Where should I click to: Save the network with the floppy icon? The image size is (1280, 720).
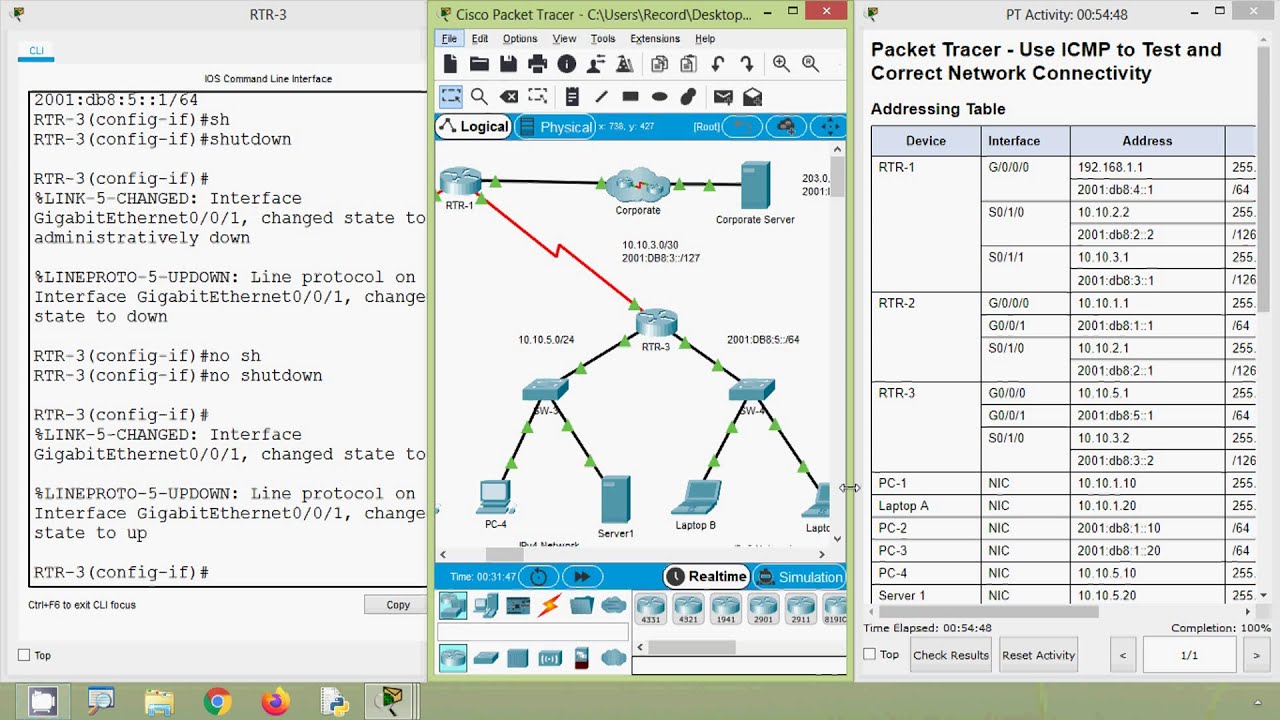pyautogui.click(x=508, y=64)
